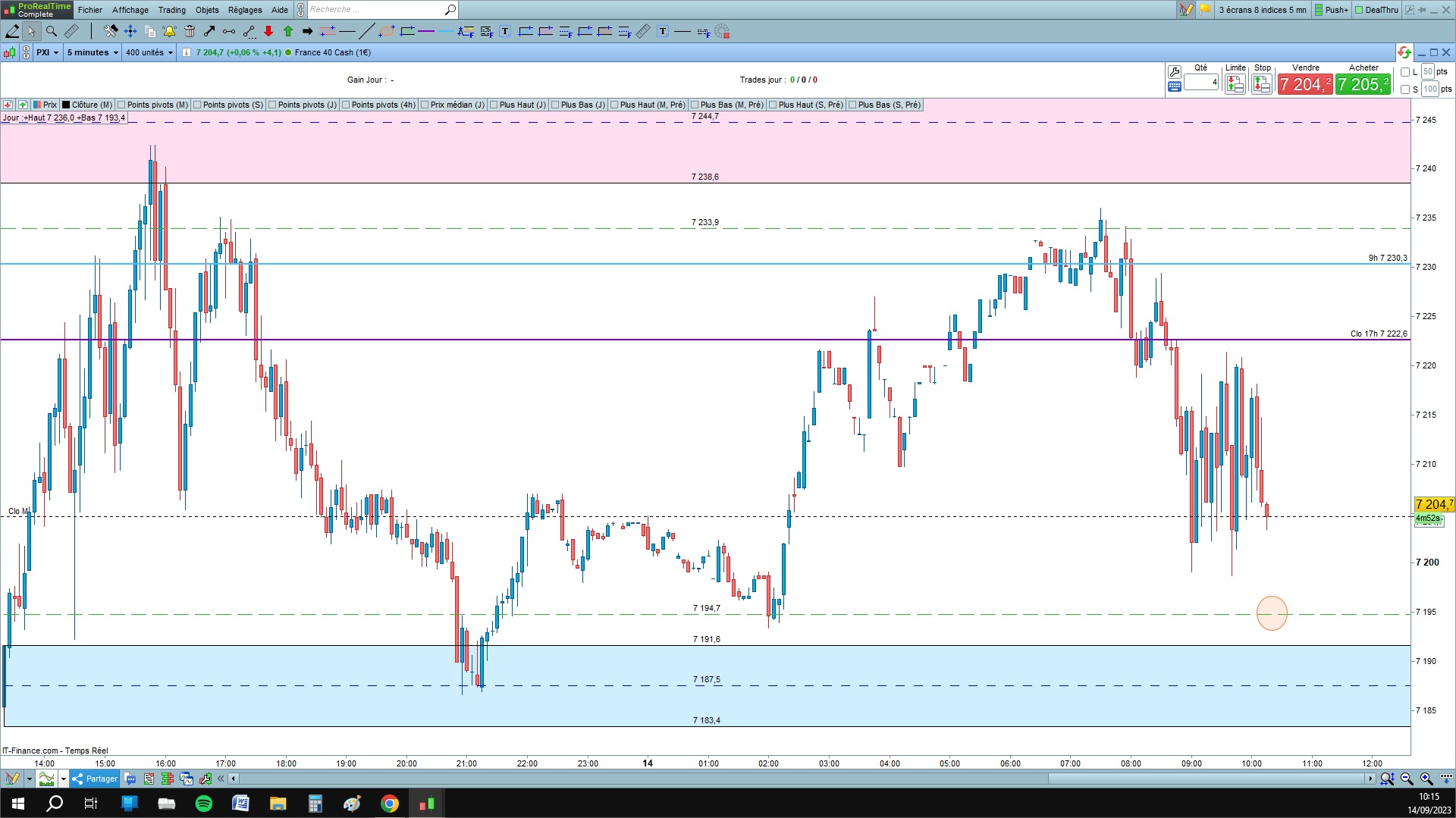Open the Windows Start menu
1456x818 pixels.
(18, 804)
